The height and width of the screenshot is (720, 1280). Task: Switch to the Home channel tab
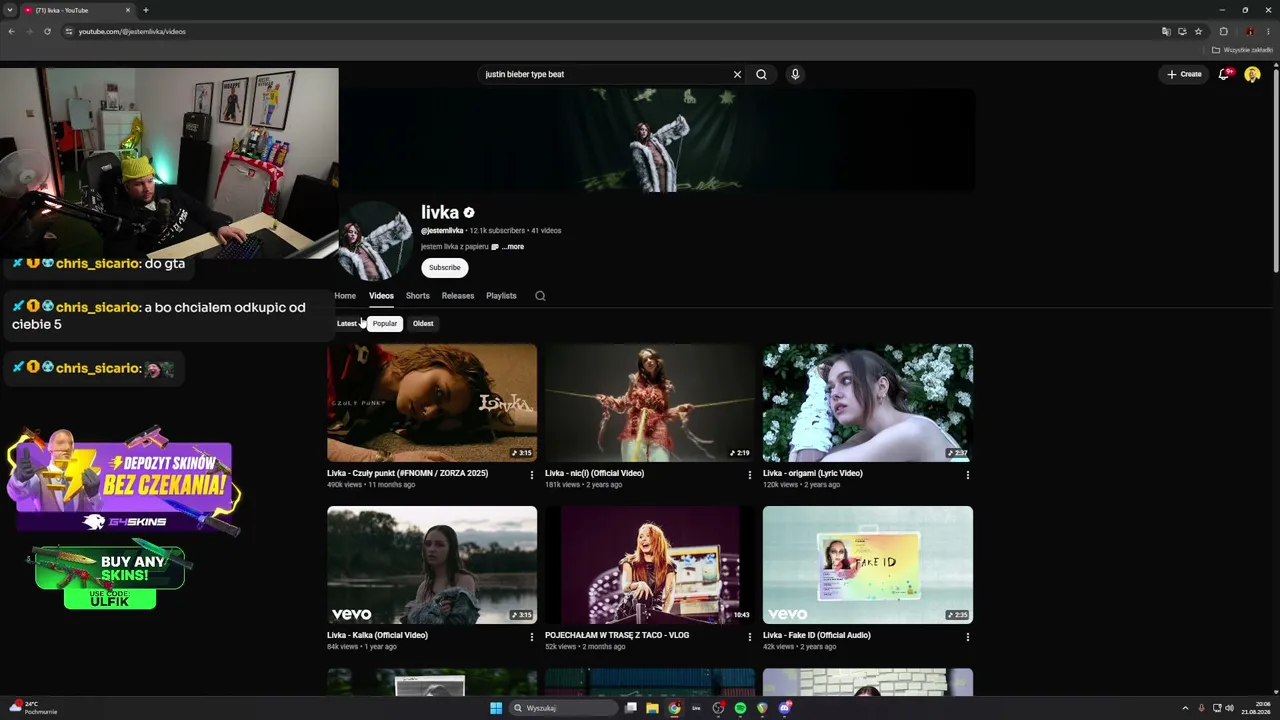point(345,296)
